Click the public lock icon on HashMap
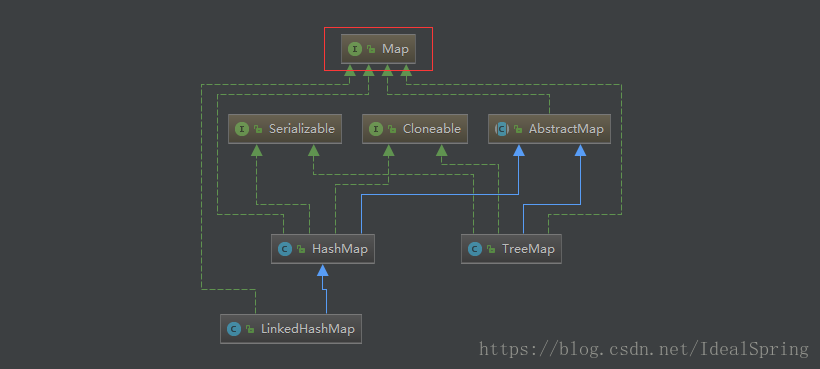The image size is (820, 369). (301, 250)
